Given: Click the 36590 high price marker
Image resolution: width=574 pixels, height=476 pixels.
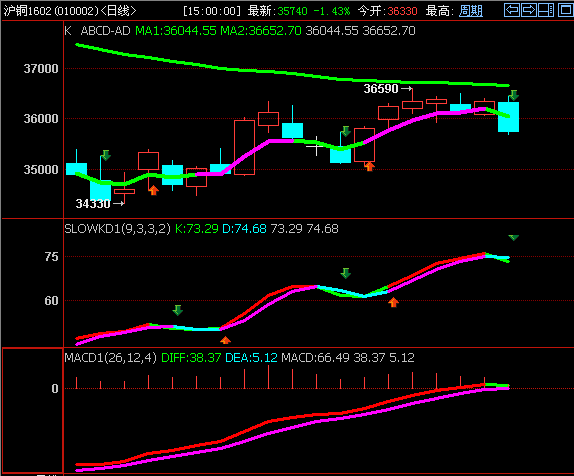Looking at the screenshot, I should (x=381, y=89).
